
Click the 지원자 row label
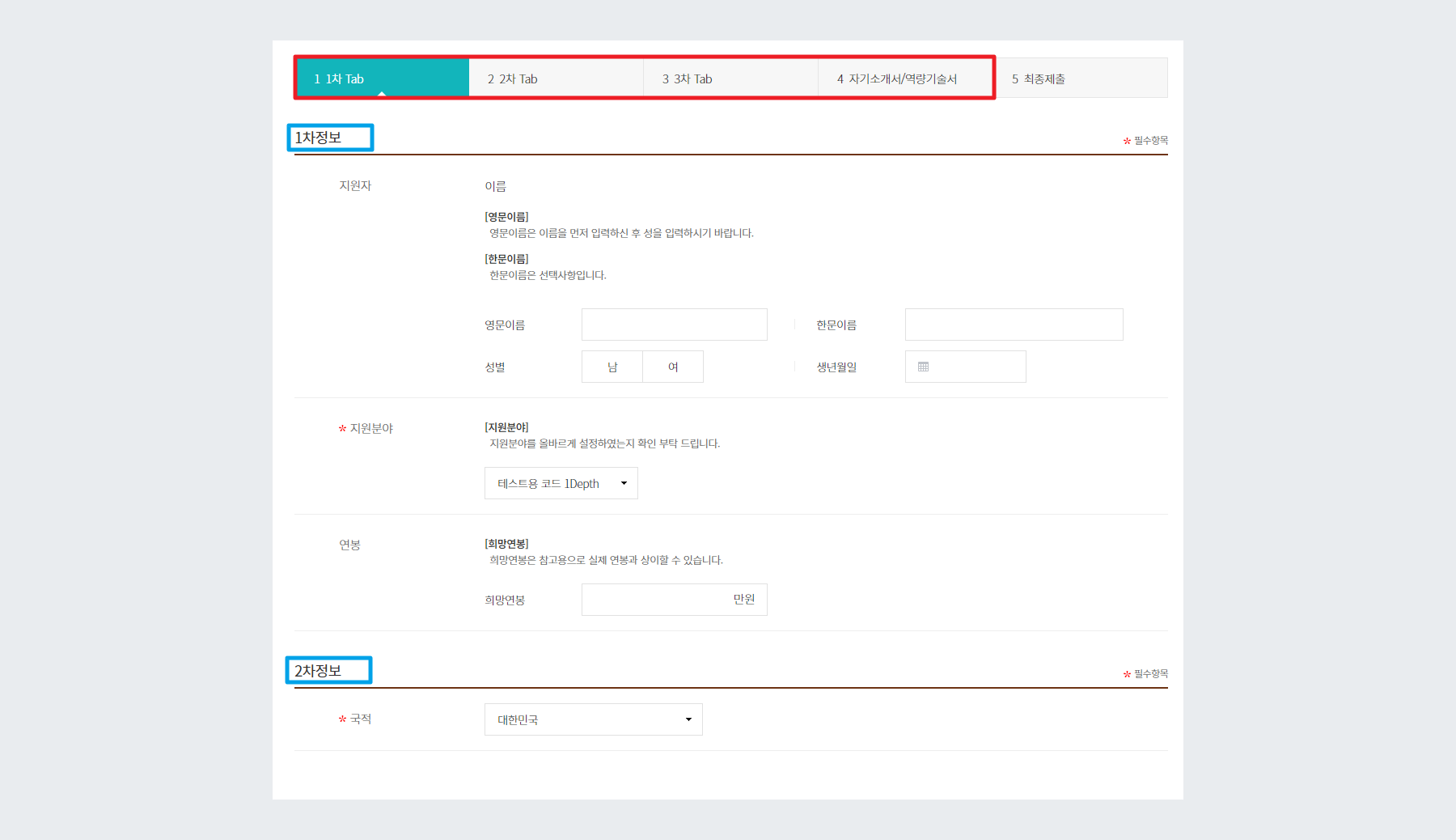point(355,185)
